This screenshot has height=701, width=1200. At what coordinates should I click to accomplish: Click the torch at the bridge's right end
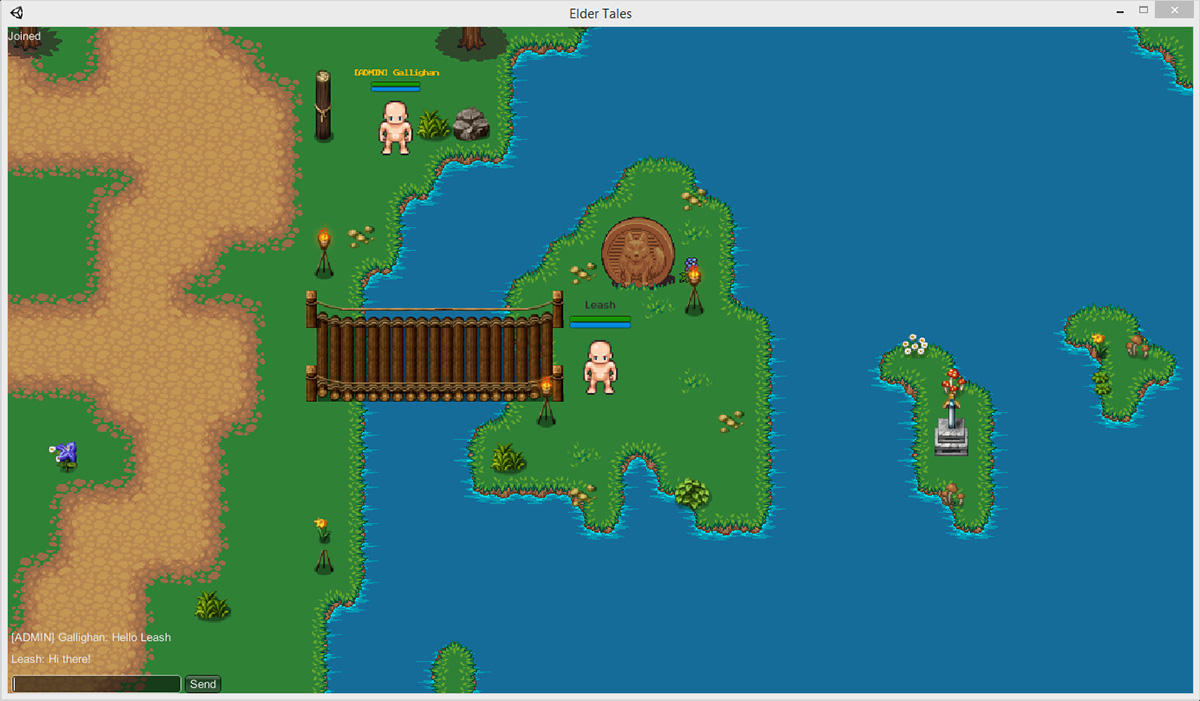pyautogui.click(x=546, y=401)
